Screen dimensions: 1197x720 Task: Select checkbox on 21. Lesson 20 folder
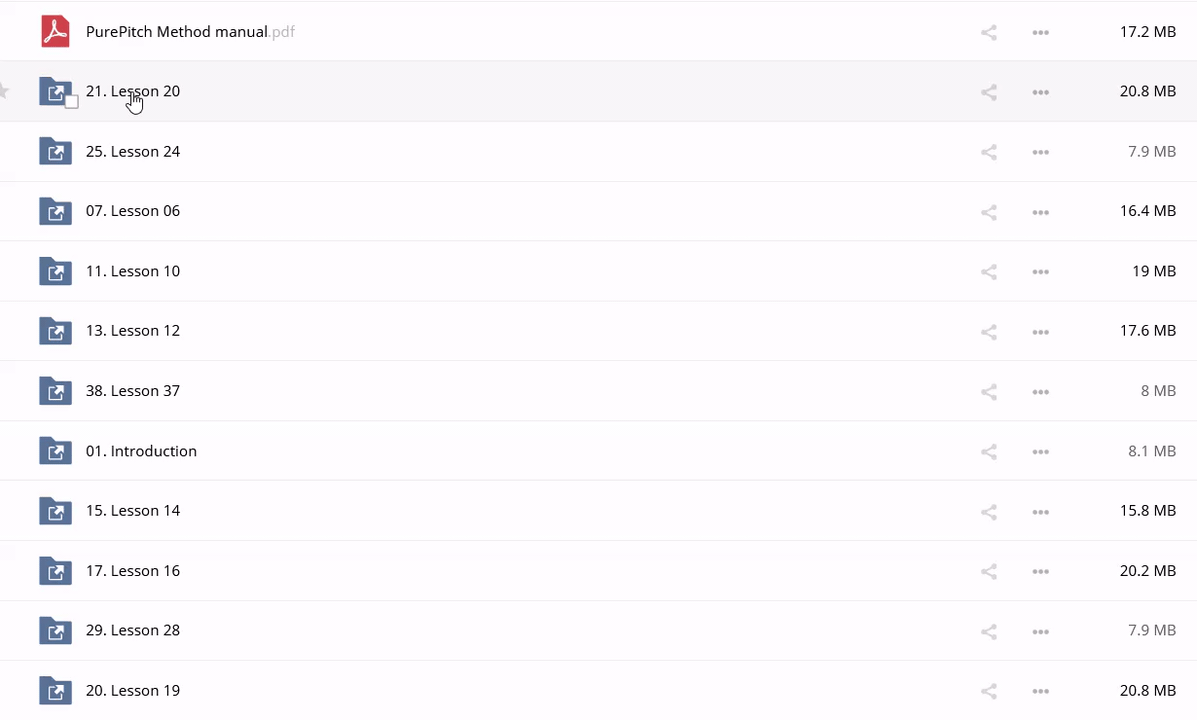(x=71, y=101)
